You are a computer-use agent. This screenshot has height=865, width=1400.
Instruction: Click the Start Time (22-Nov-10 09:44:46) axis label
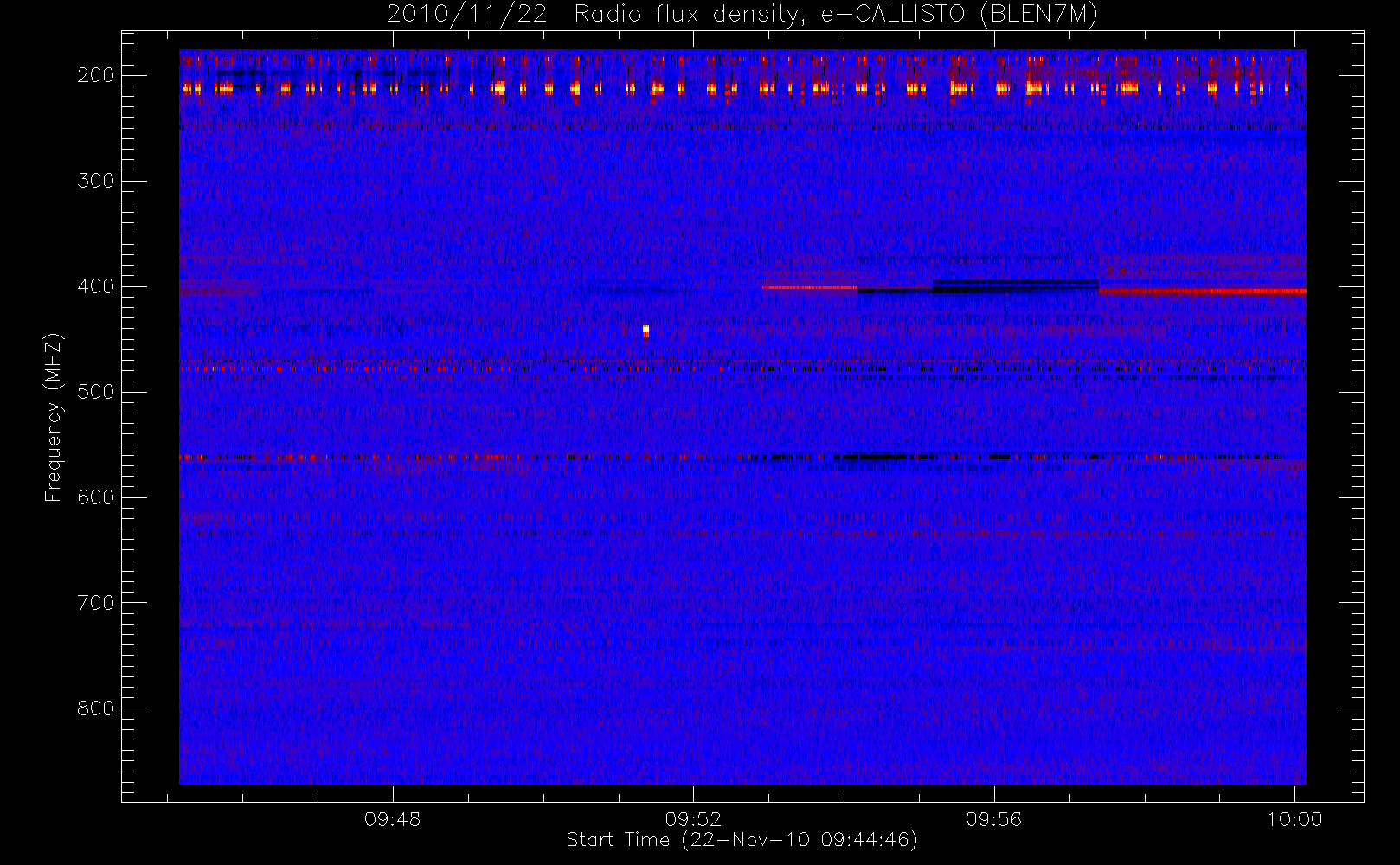point(742,840)
